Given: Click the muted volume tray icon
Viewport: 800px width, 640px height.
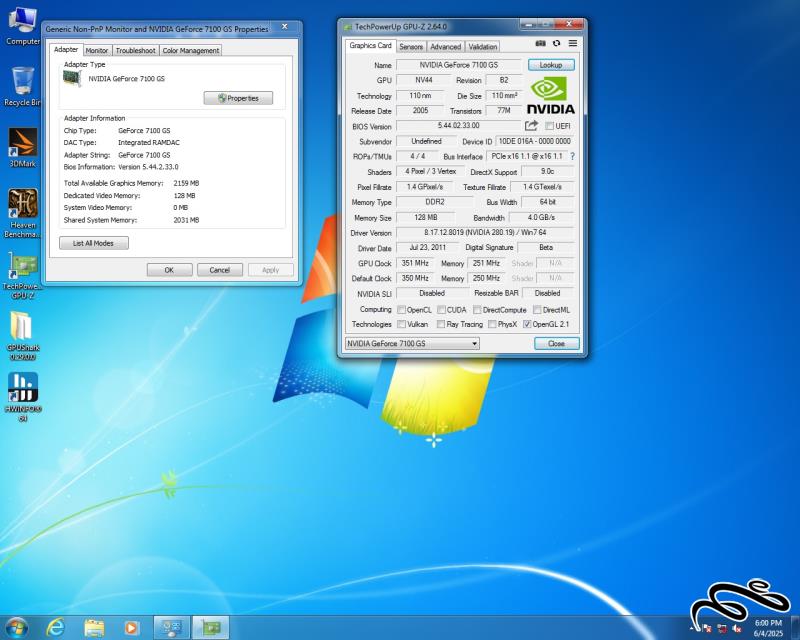Looking at the screenshot, I should (737, 629).
